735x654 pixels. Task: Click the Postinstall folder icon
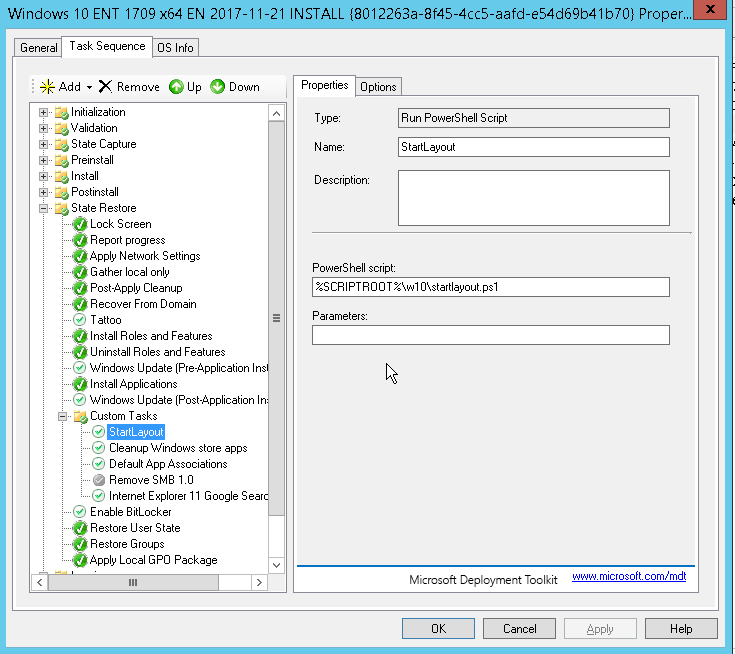pyautogui.click(x=61, y=192)
